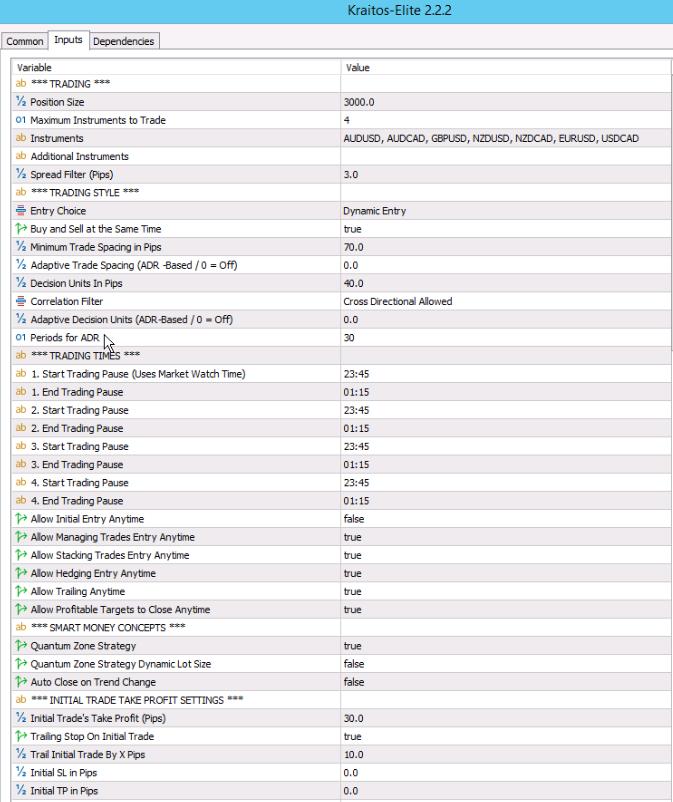Select the Inputs tab

coord(69,40)
